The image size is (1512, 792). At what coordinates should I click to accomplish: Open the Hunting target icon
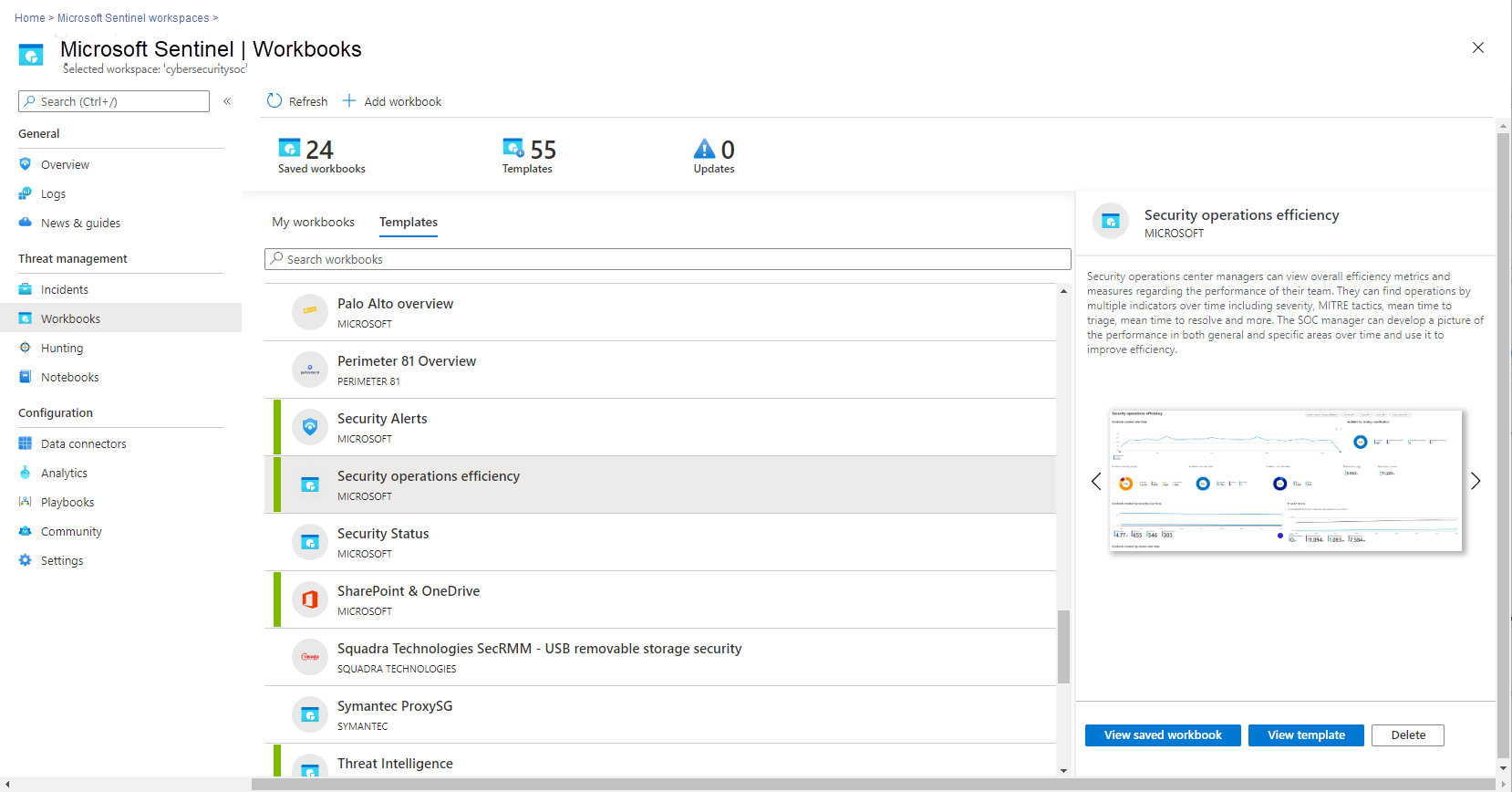(26, 348)
